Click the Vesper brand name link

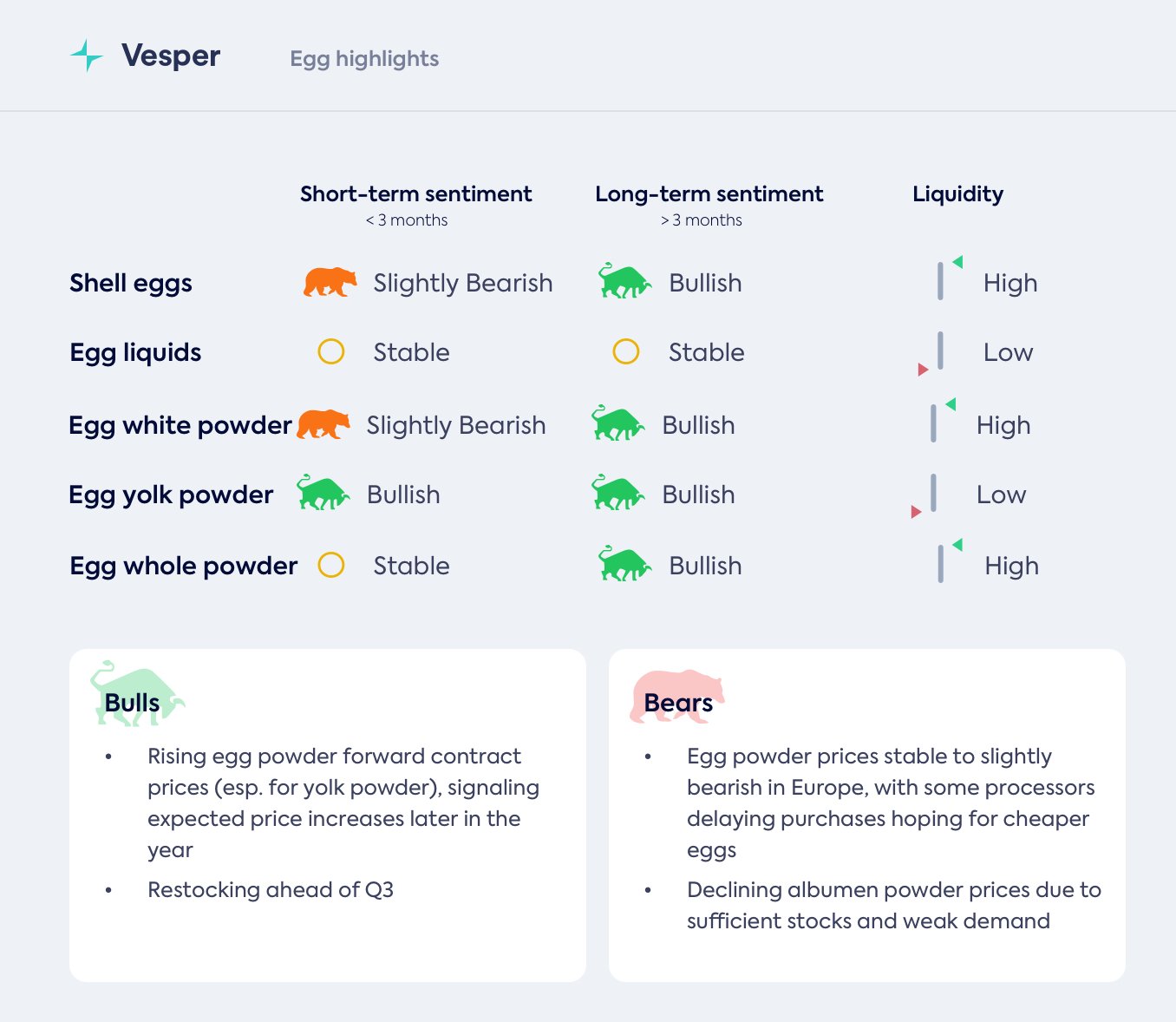click(171, 56)
